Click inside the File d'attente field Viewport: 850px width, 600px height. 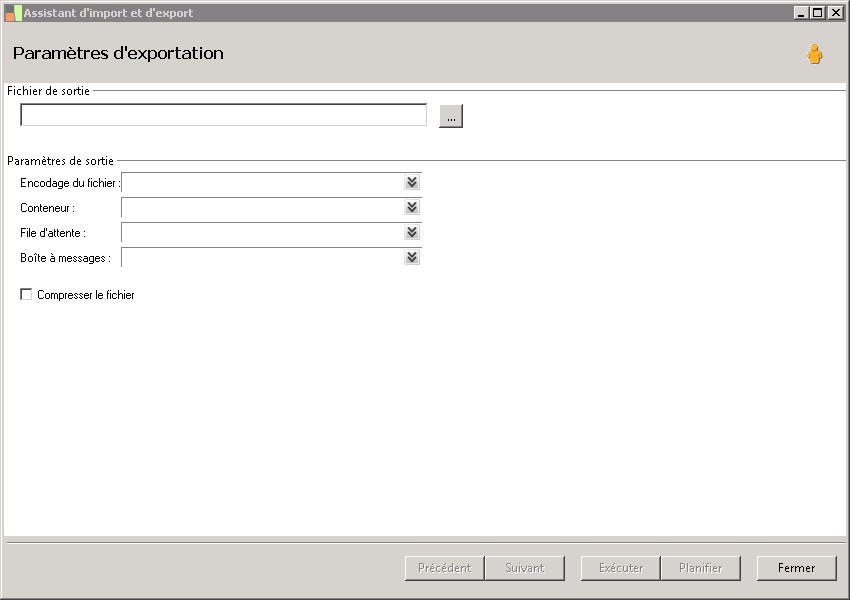(262, 233)
